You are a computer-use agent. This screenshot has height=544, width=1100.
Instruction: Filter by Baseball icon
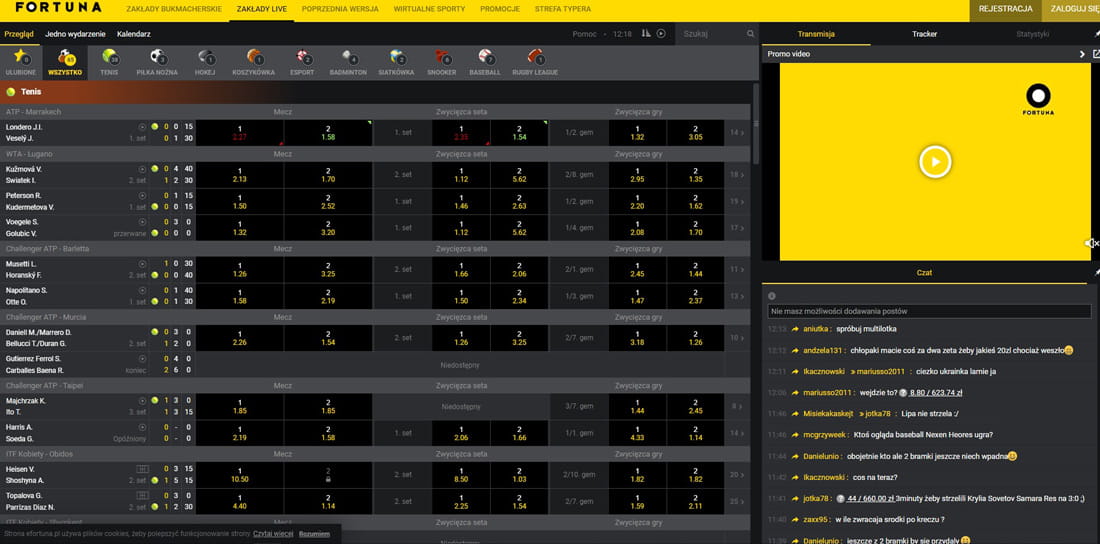[x=485, y=62]
